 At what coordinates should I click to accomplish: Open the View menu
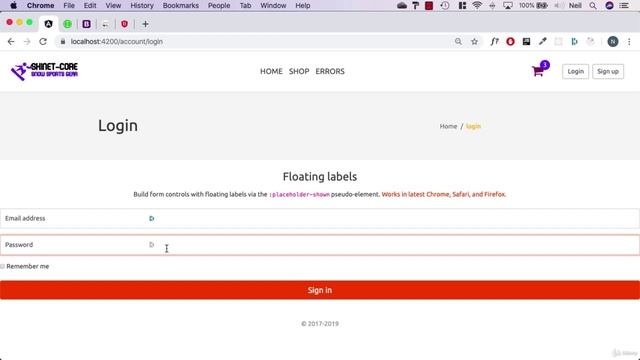coord(113,6)
